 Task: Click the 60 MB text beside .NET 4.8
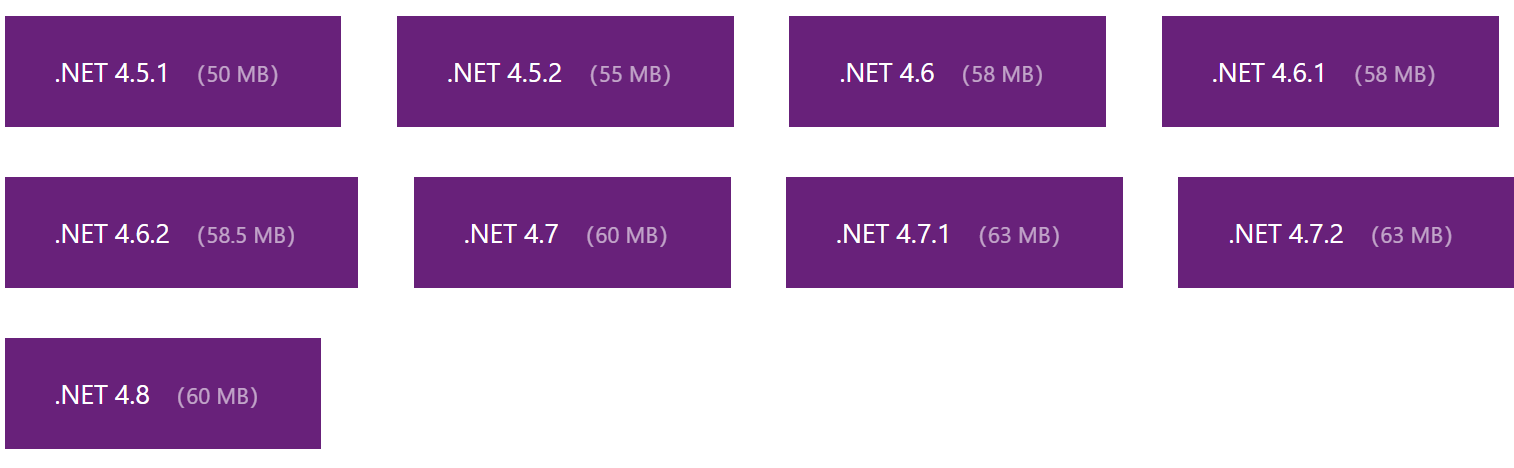(x=217, y=397)
